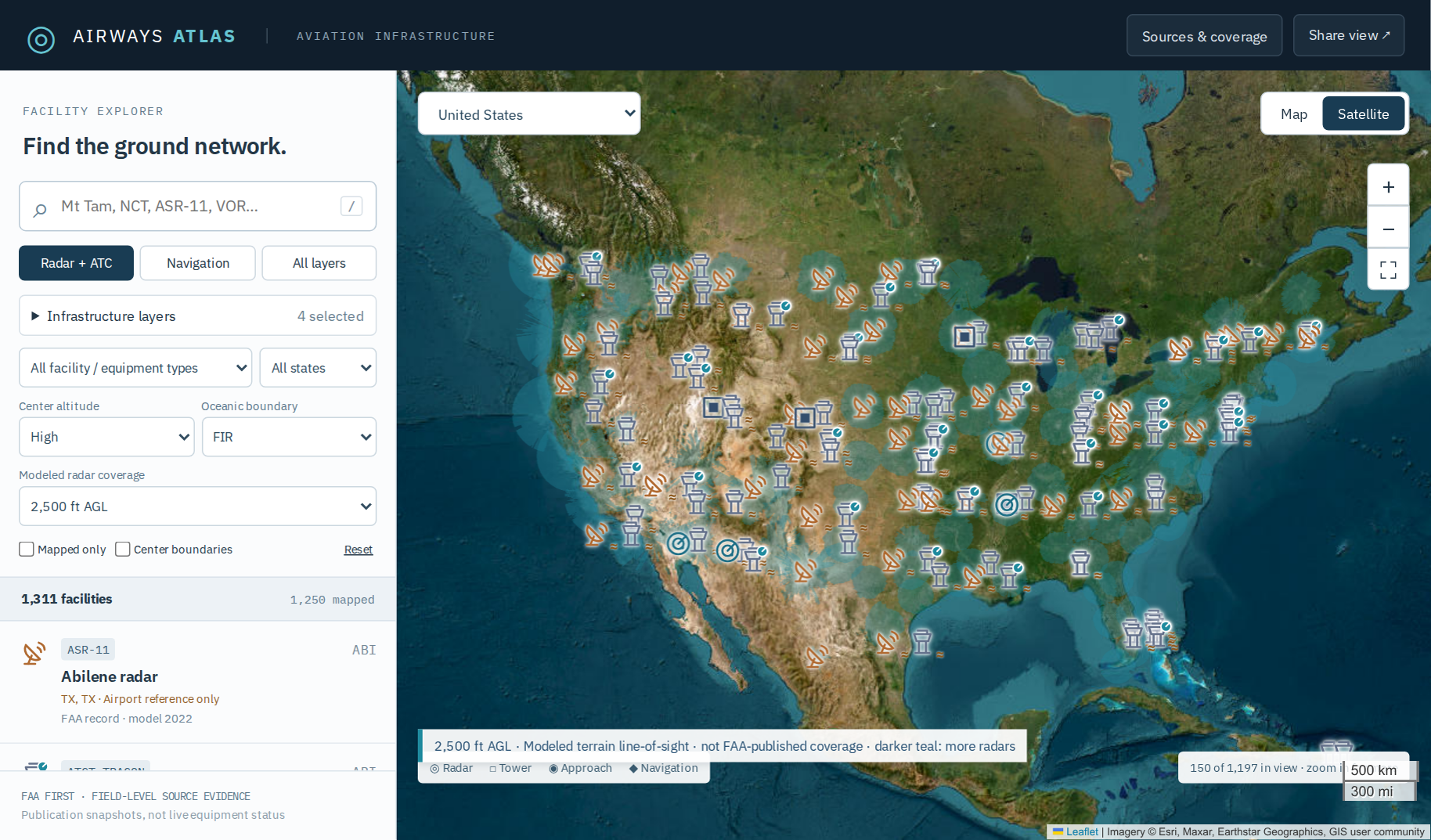Click the search magnifier icon
Image resolution: width=1431 pixels, height=840 pixels.
(x=40, y=209)
